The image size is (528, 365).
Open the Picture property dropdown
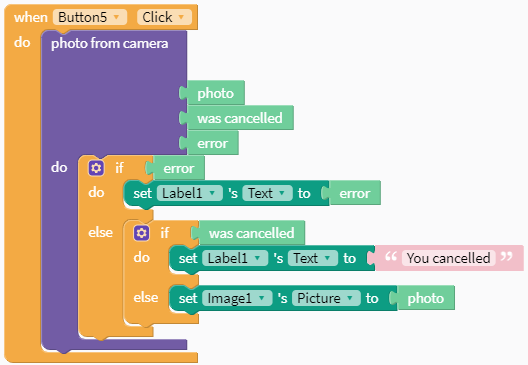(326, 298)
